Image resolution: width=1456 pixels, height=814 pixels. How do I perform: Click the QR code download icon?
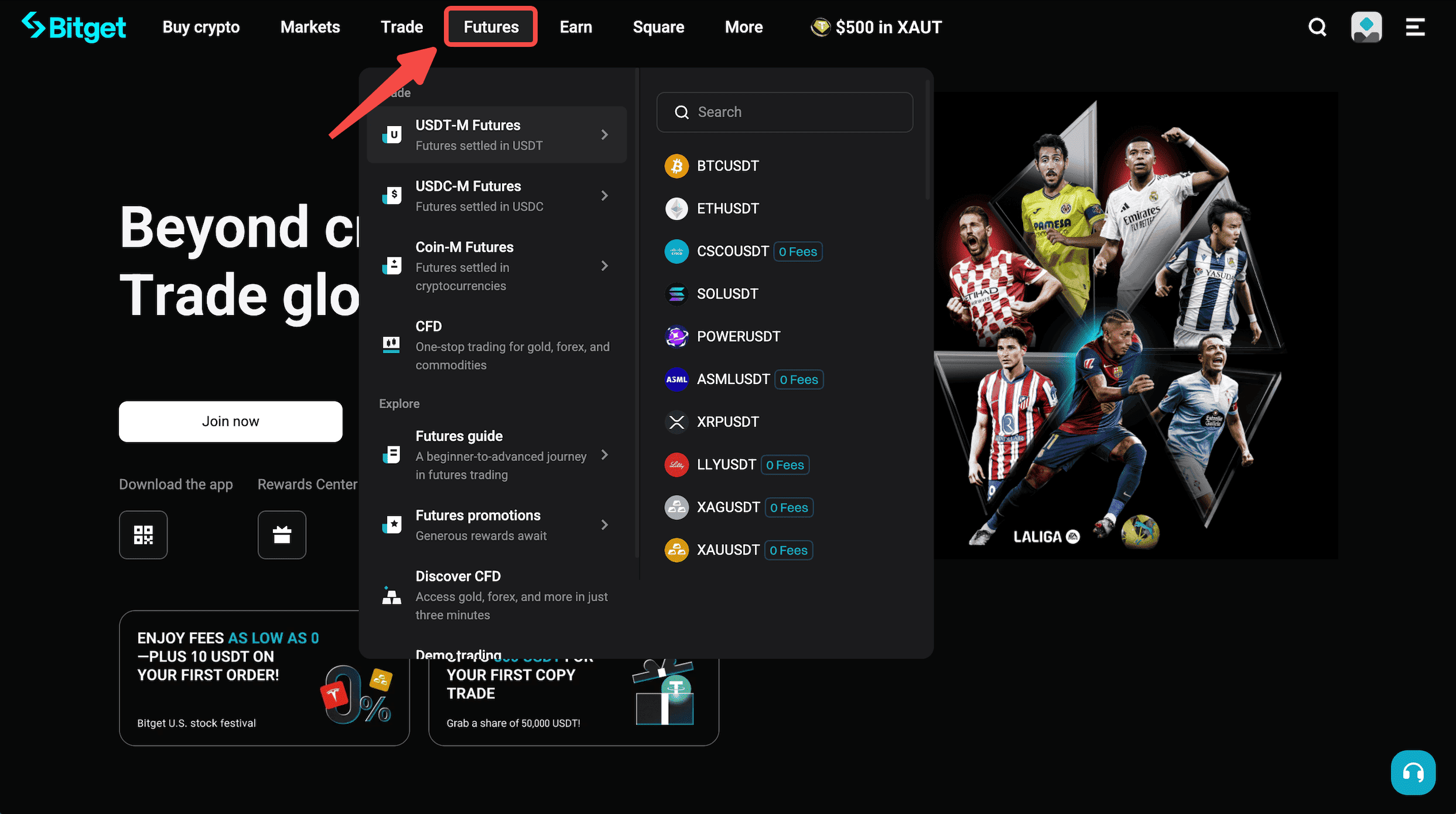click(x=143, y=535)
